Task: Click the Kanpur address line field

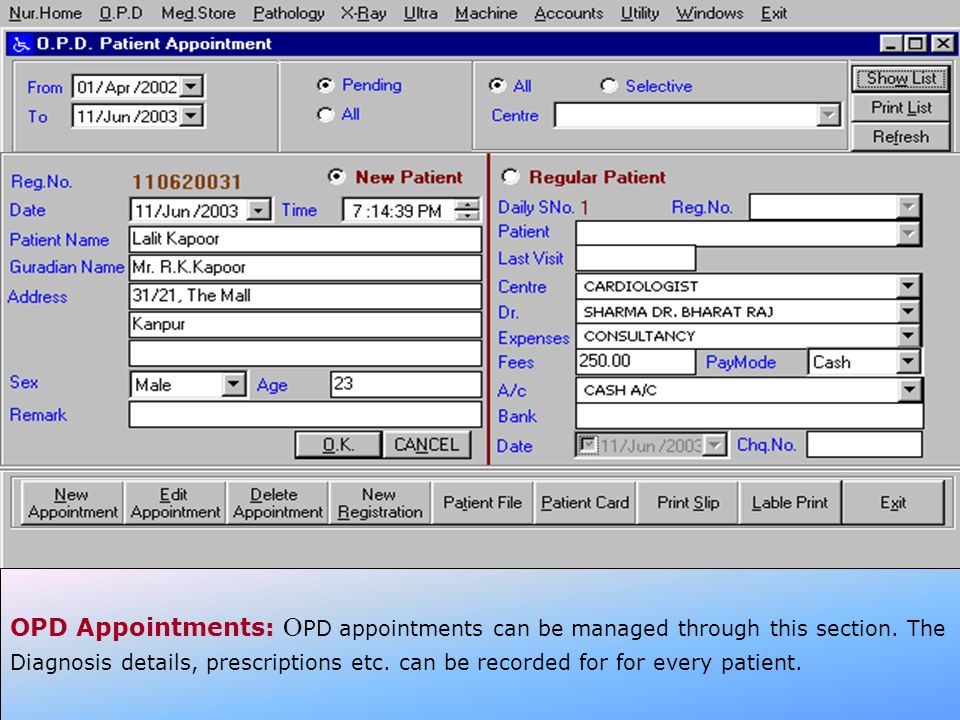Action: tap(305, 324)
